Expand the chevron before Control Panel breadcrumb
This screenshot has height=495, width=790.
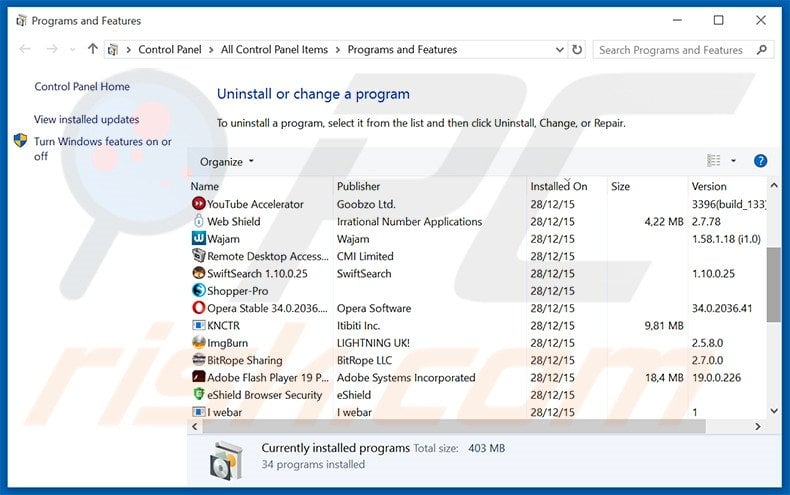[x=128, y=49]
